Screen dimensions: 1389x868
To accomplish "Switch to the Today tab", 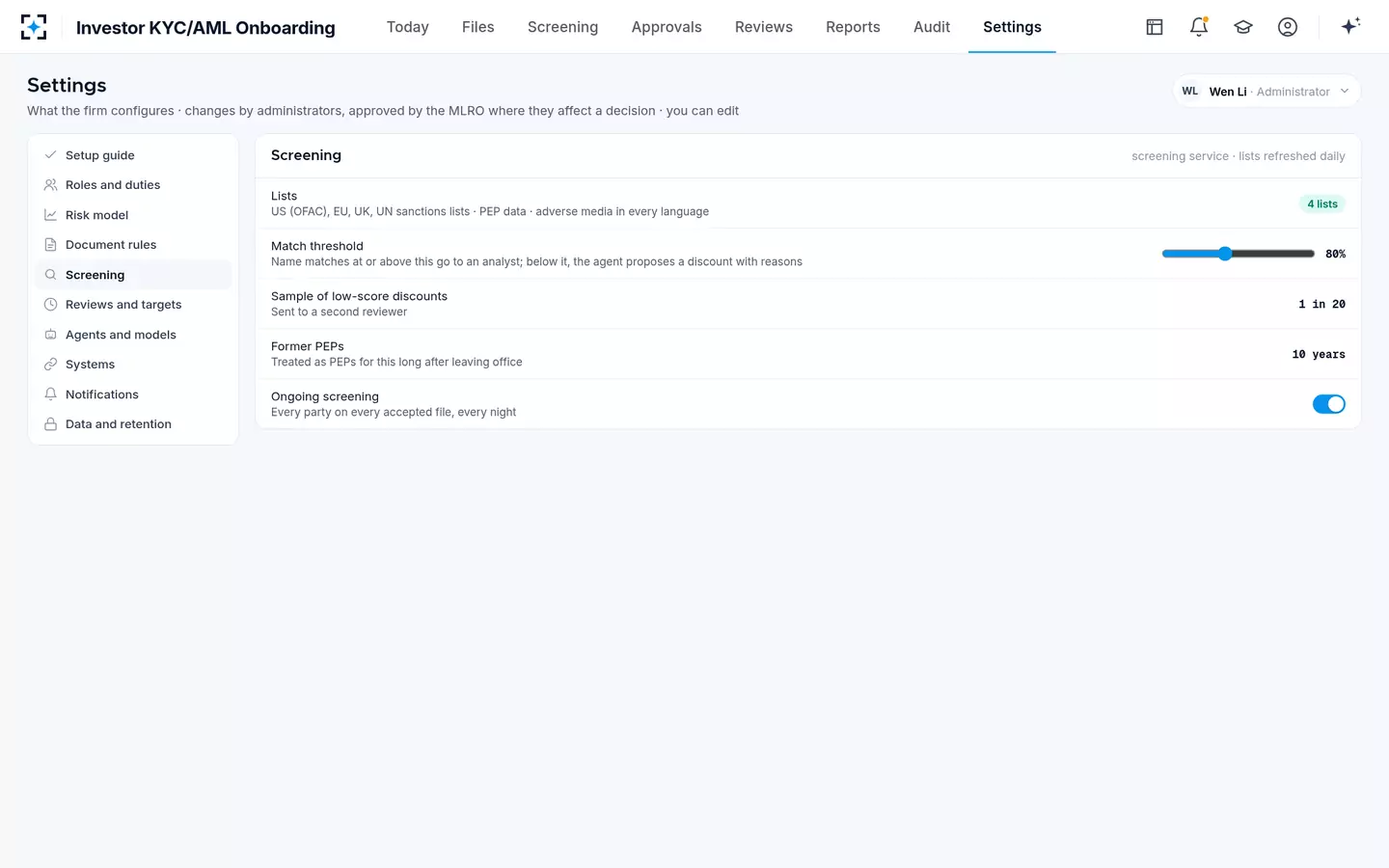I will click(408, 27).
